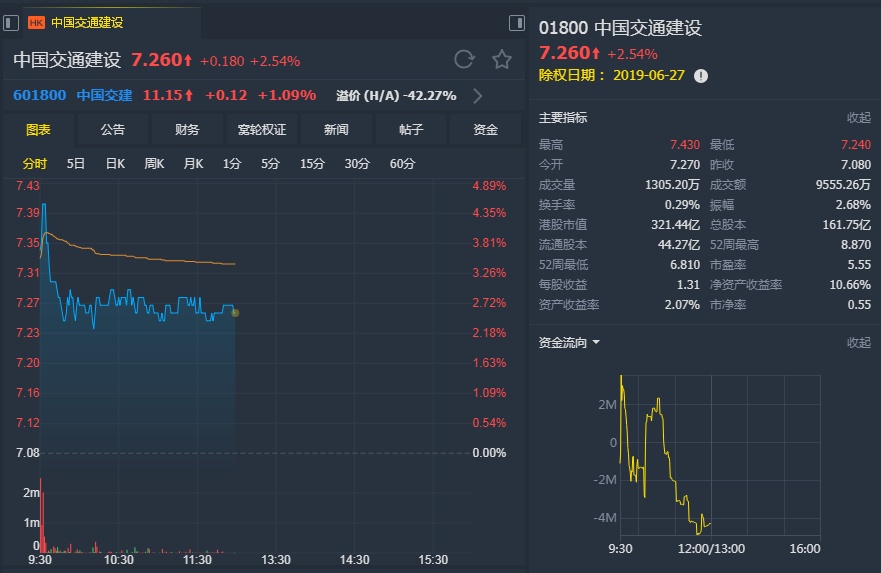The image size is (881, 573).
Task: Click the right panel layout icon
Action: [516, 22]
